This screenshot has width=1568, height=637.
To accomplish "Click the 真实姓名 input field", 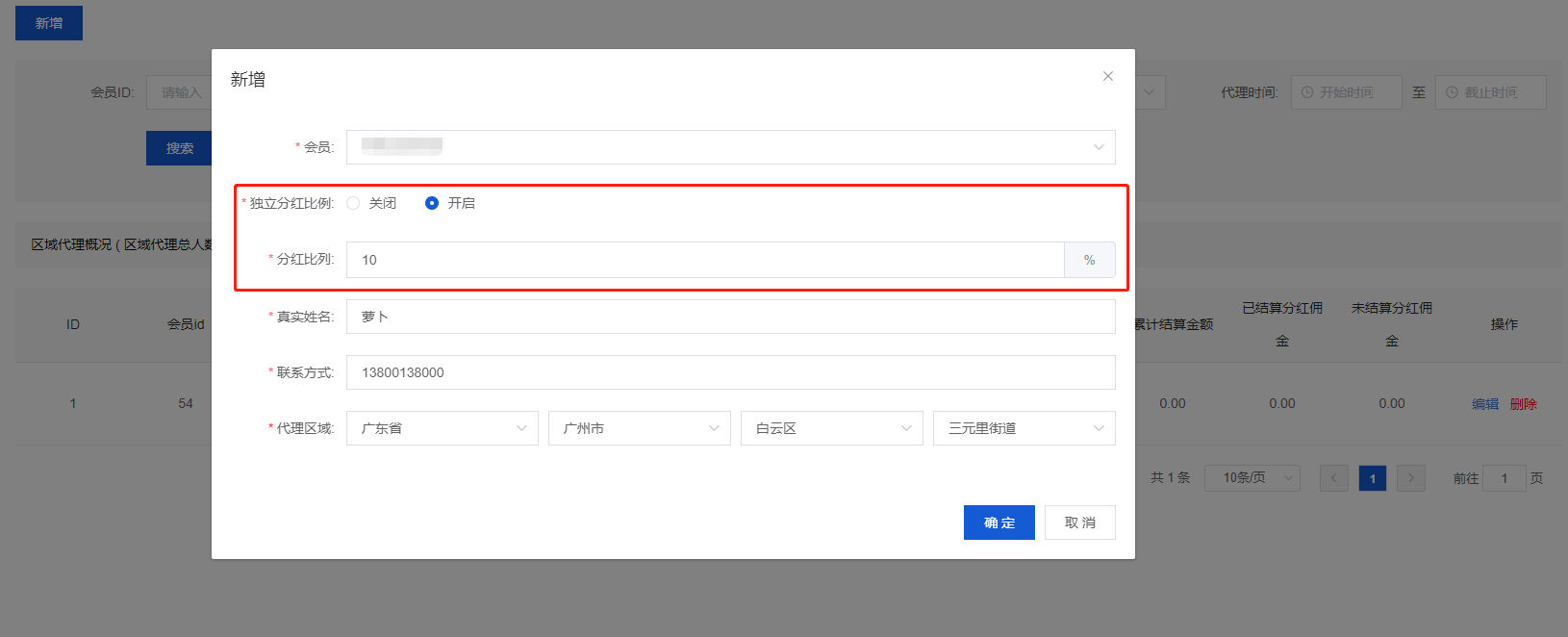I will (730, 317).
